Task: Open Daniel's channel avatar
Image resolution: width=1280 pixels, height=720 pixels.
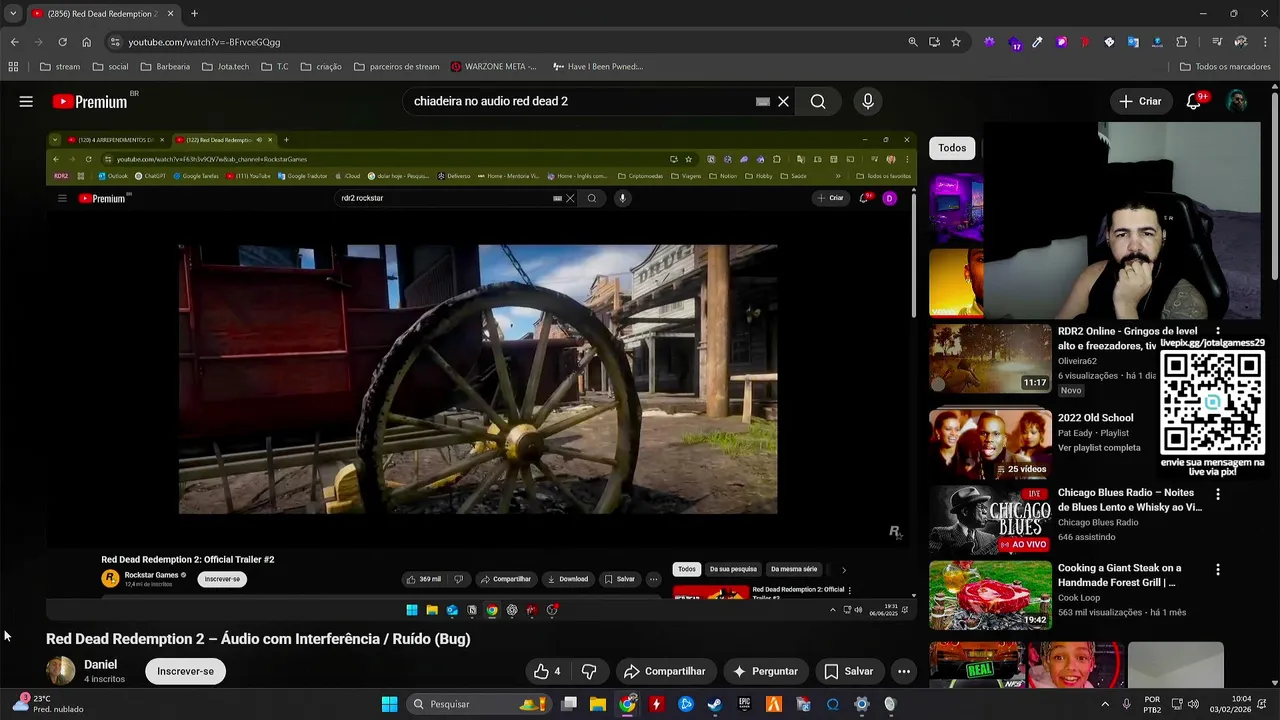Action: (x=60, y=671)
